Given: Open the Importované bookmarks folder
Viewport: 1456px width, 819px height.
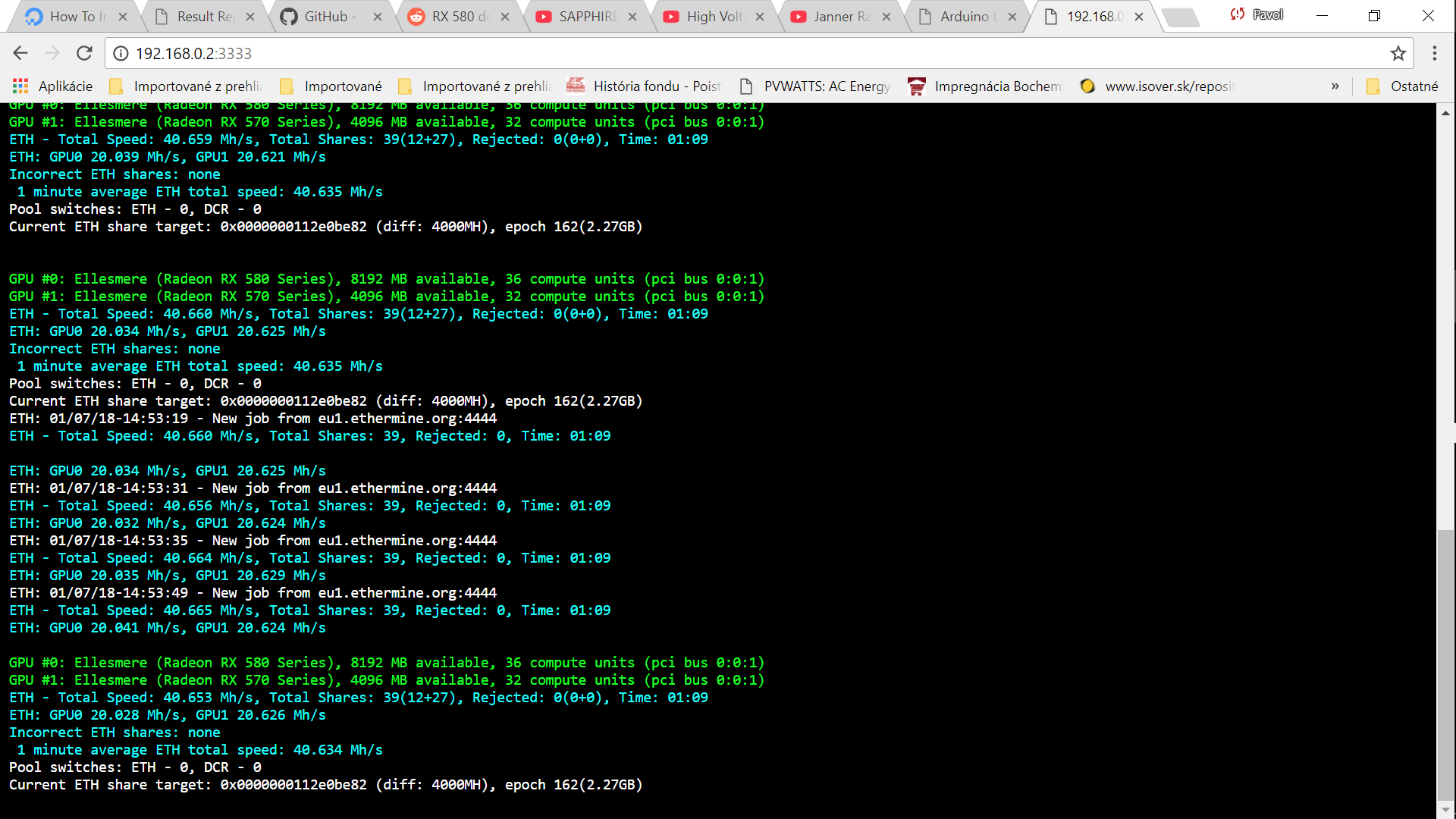Looking at the screenshot, I should 331,86.
